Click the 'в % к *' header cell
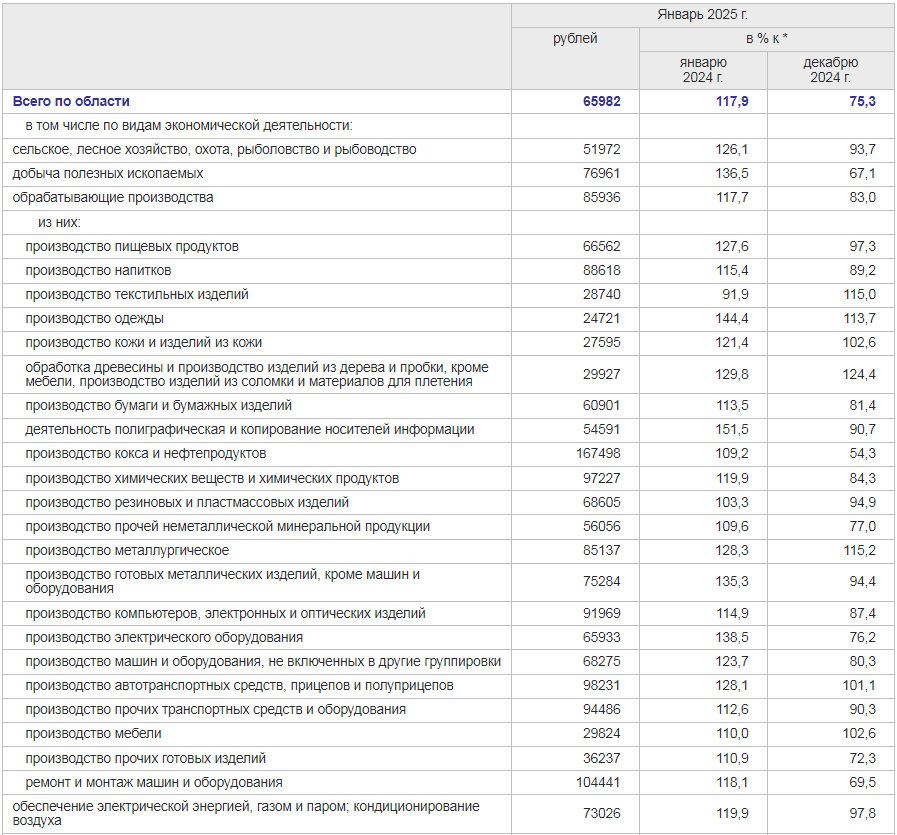Image resolution: width=897 pixels, height=835 pixels. 766,39
